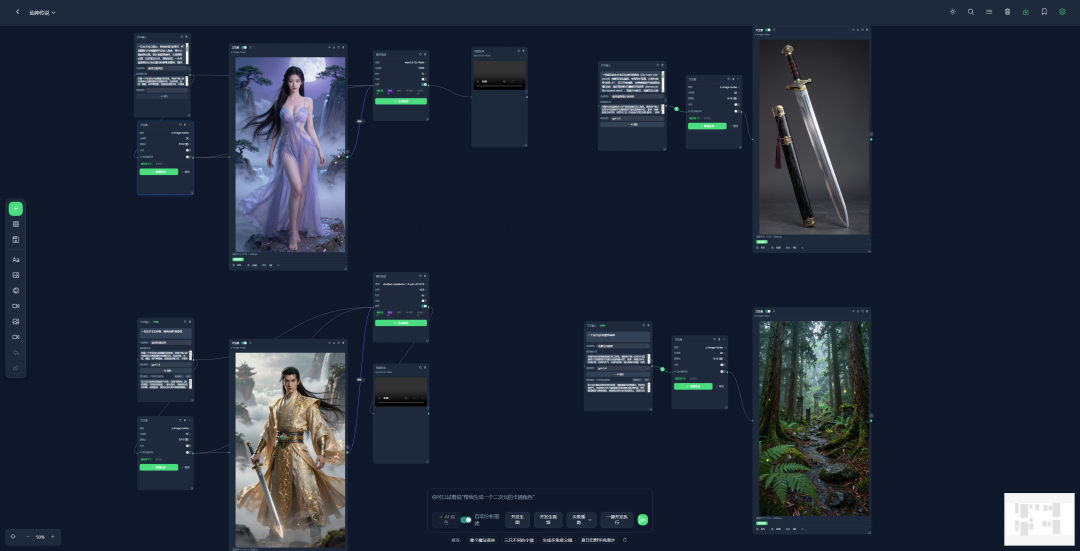Click the save disk icon in sidebar
Viewport: 1080px width, 551px height.
click(x=16, y=240)
